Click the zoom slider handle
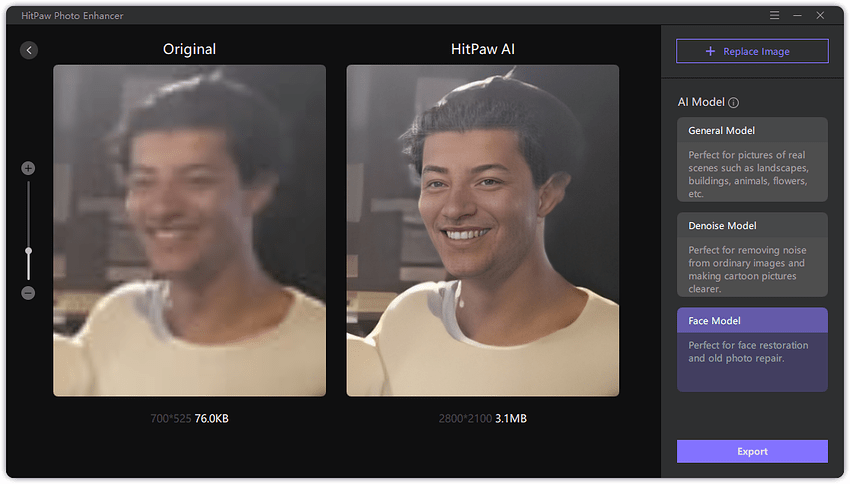The height and width of the screenshot is (484, 850). click(28, 251)
